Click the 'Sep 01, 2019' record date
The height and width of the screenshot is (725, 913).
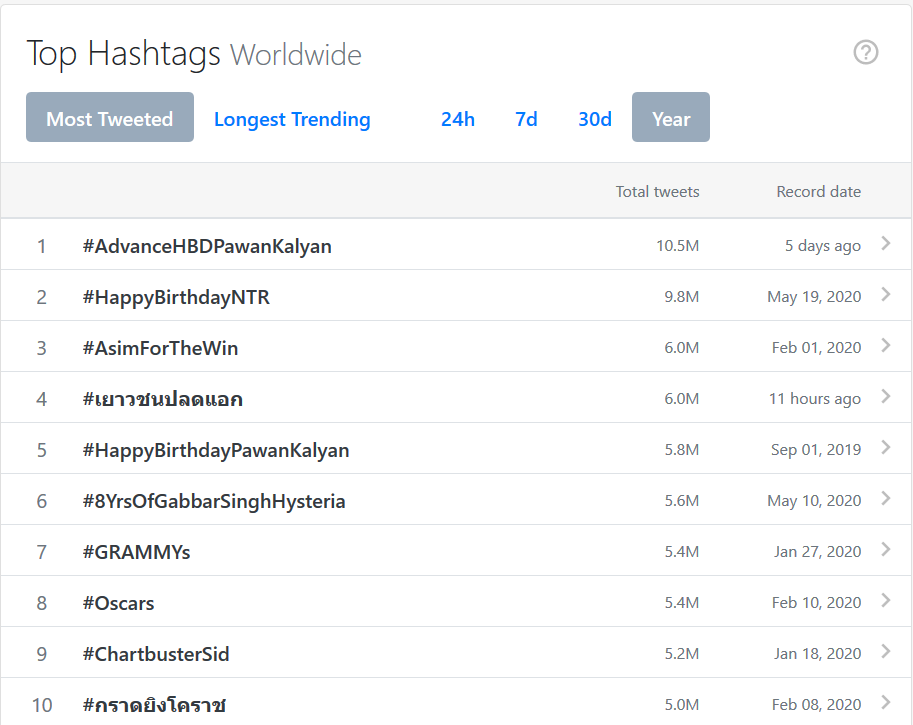(816, 450)
